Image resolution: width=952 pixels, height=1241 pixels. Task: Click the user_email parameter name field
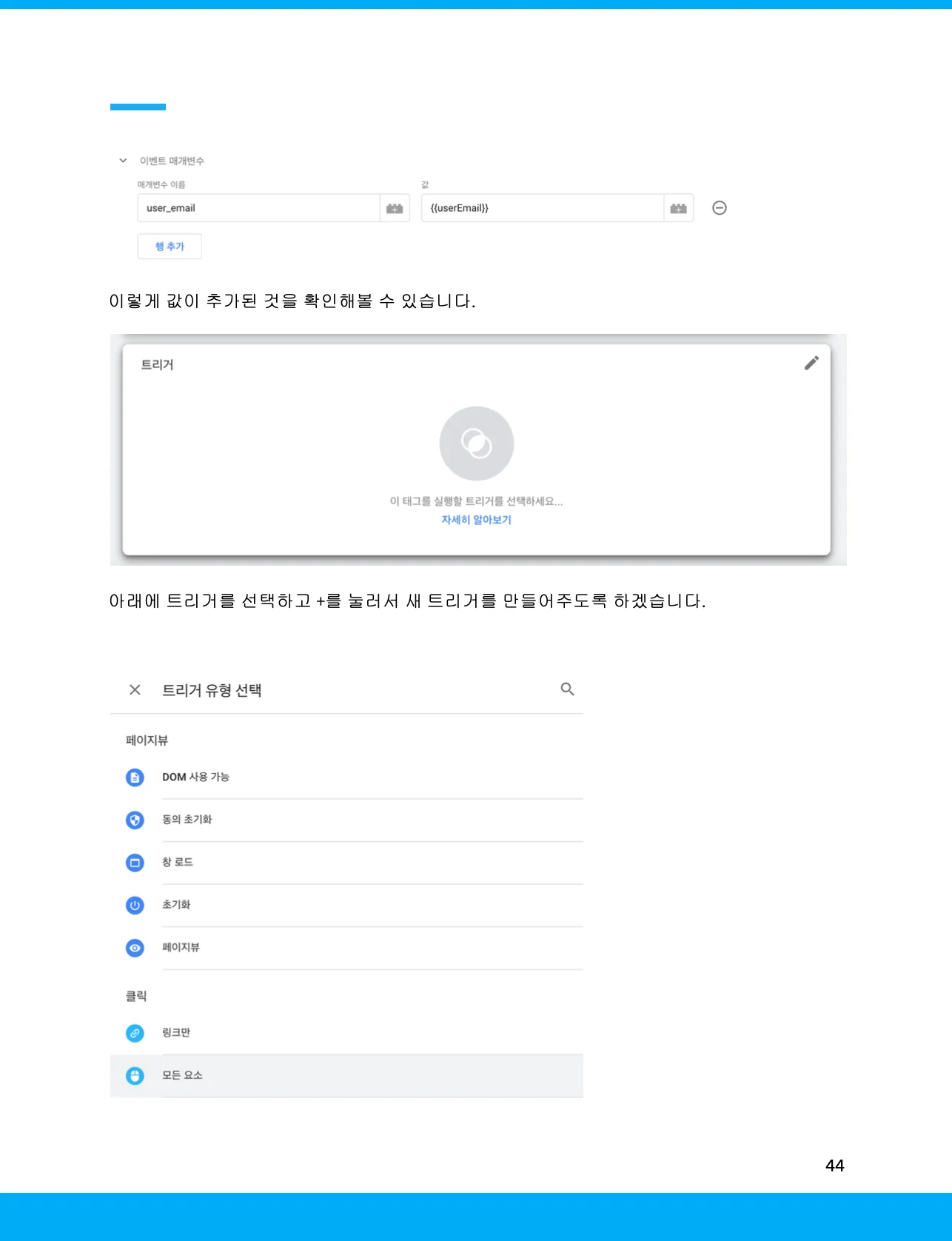pos(258,208)
